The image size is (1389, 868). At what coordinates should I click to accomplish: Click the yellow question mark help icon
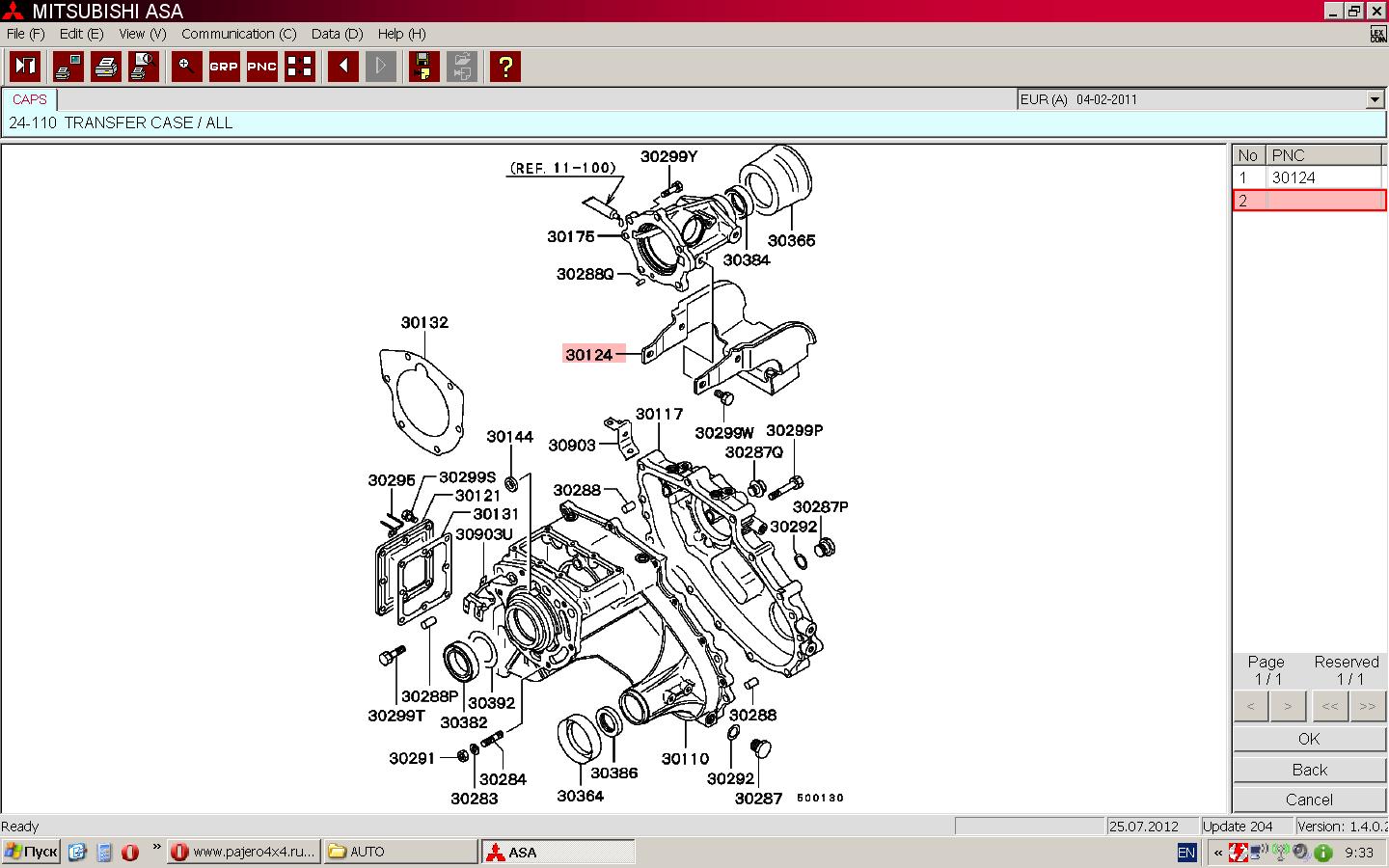(505, 67)
